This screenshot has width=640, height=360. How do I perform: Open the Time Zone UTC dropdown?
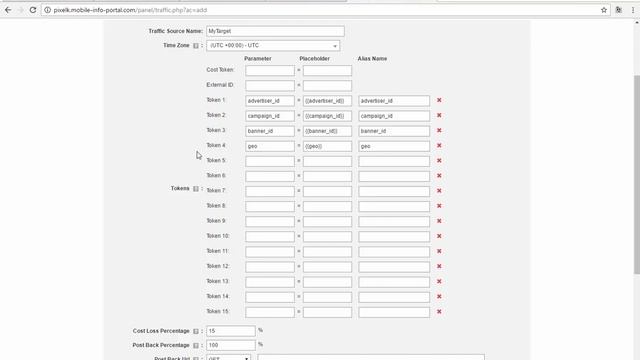click(273, 46)
